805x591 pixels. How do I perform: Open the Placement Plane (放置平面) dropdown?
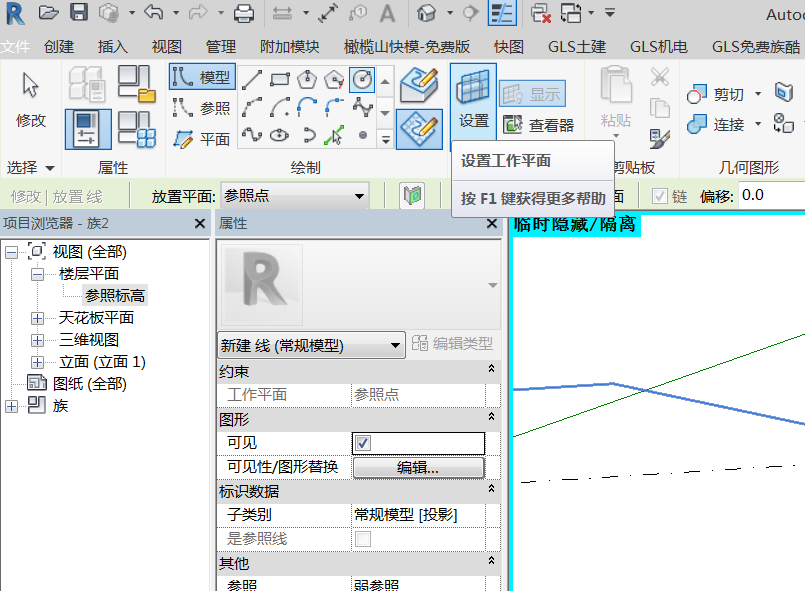pos(295,196)
